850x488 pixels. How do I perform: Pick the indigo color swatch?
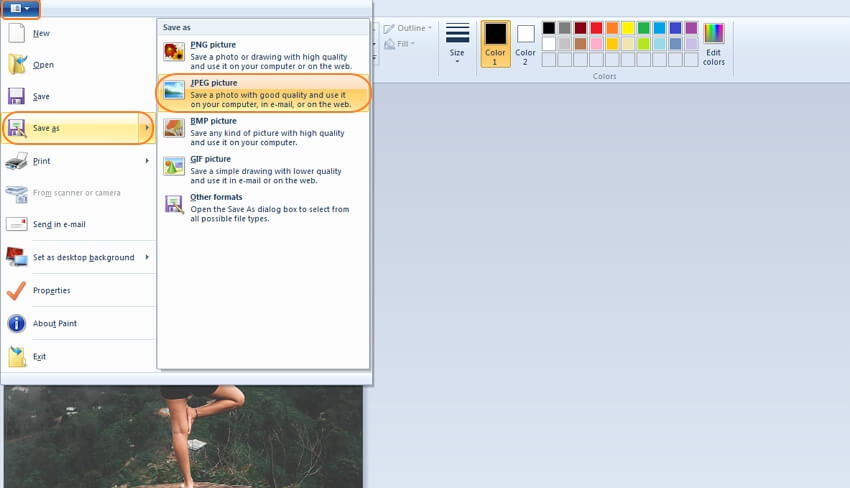point(675,28)
